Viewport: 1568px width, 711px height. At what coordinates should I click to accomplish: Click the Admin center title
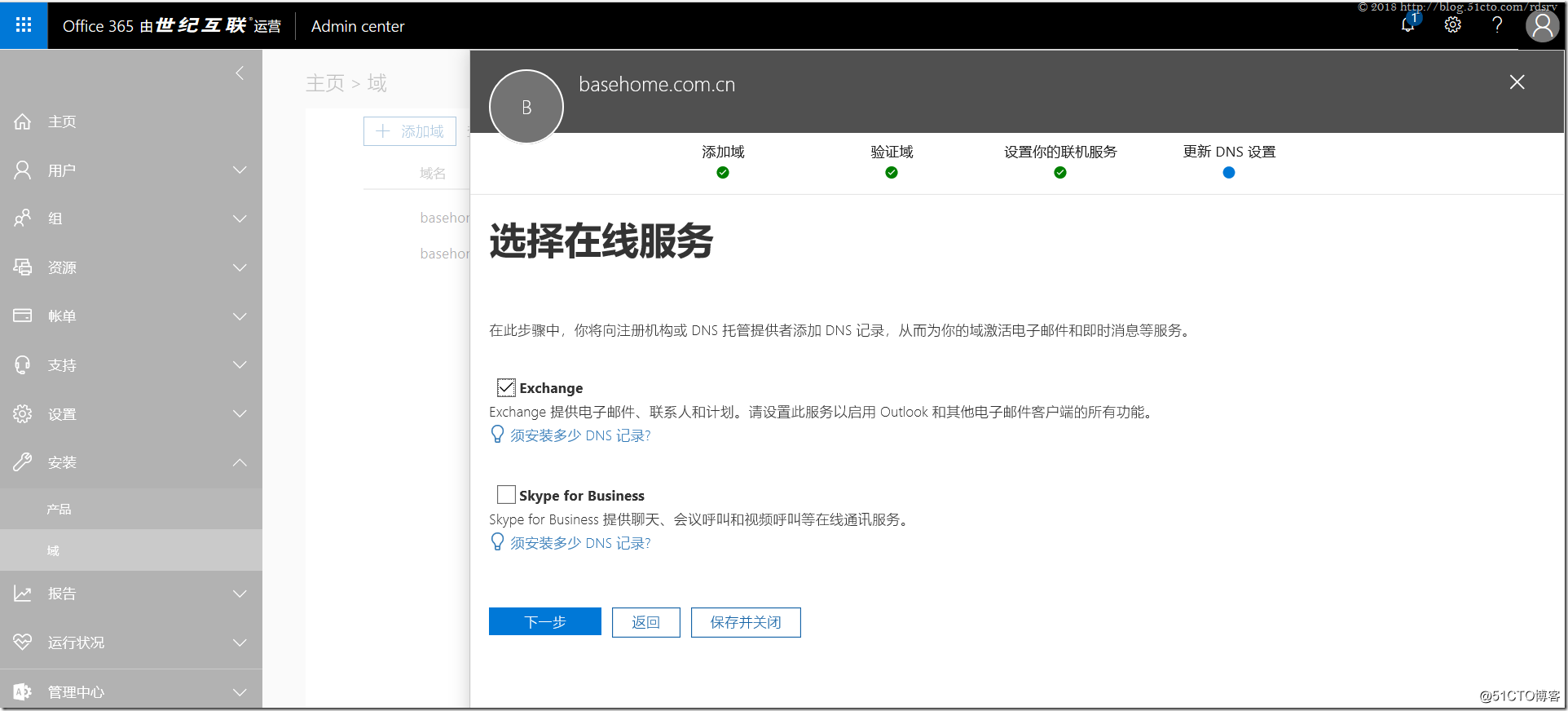(x=358, y=26)
